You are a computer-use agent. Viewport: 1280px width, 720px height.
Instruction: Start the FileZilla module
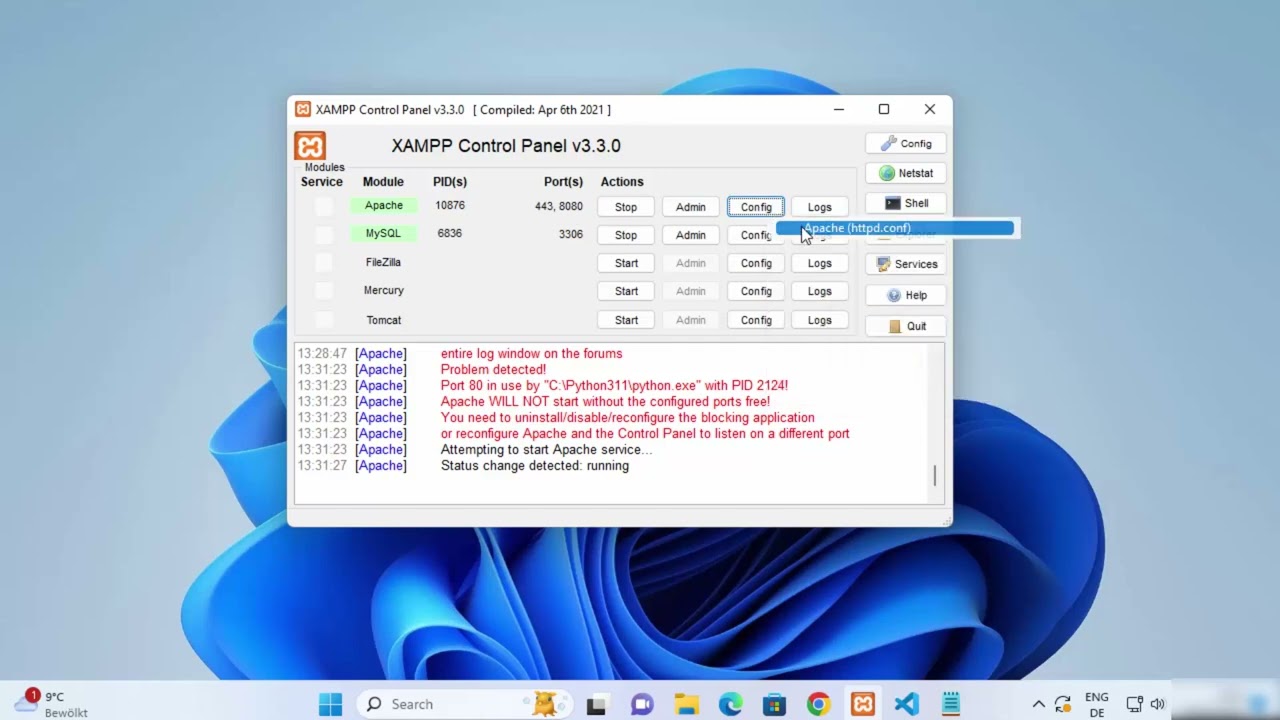(x=626, y=263)
